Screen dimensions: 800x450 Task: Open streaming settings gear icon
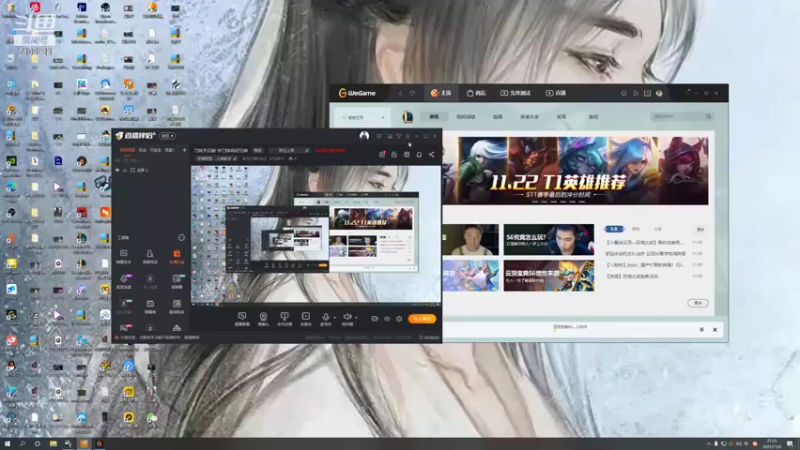tap(399, 319)
